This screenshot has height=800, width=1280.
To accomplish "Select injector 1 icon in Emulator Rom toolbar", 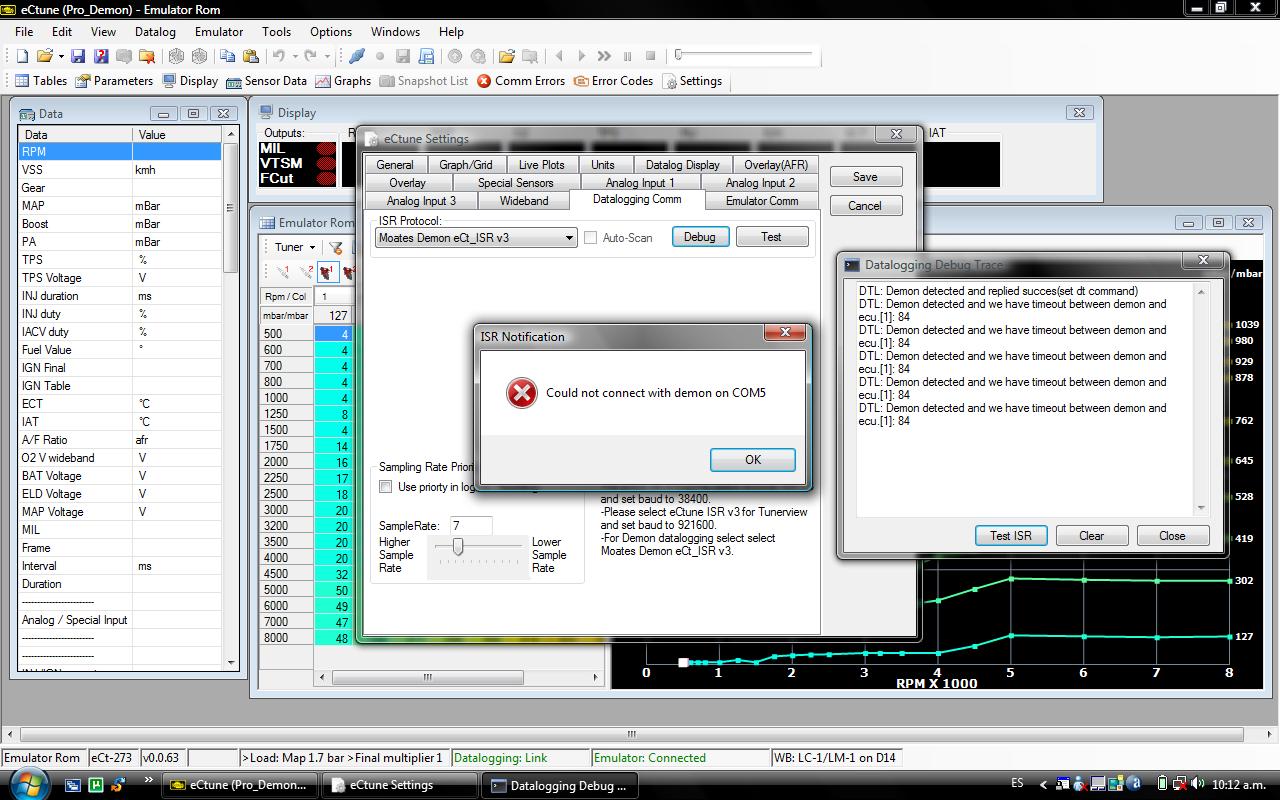I will [283, 272].
